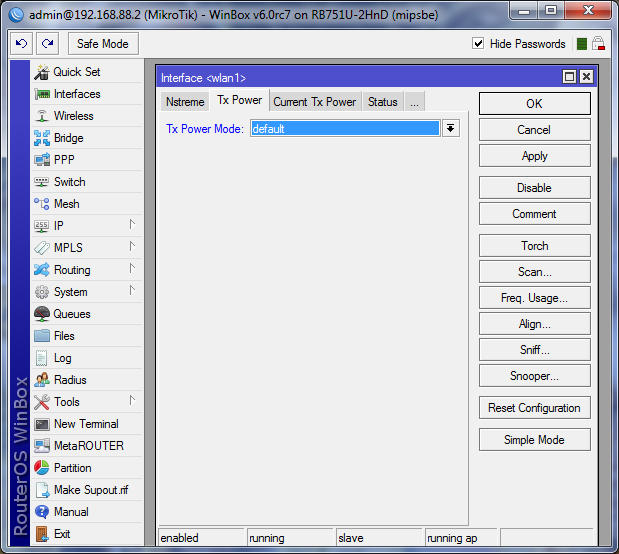Click the Reset Configuration button
Image resolution: width=619 pixels, height=554 pixels.
[x=535, y=408]
